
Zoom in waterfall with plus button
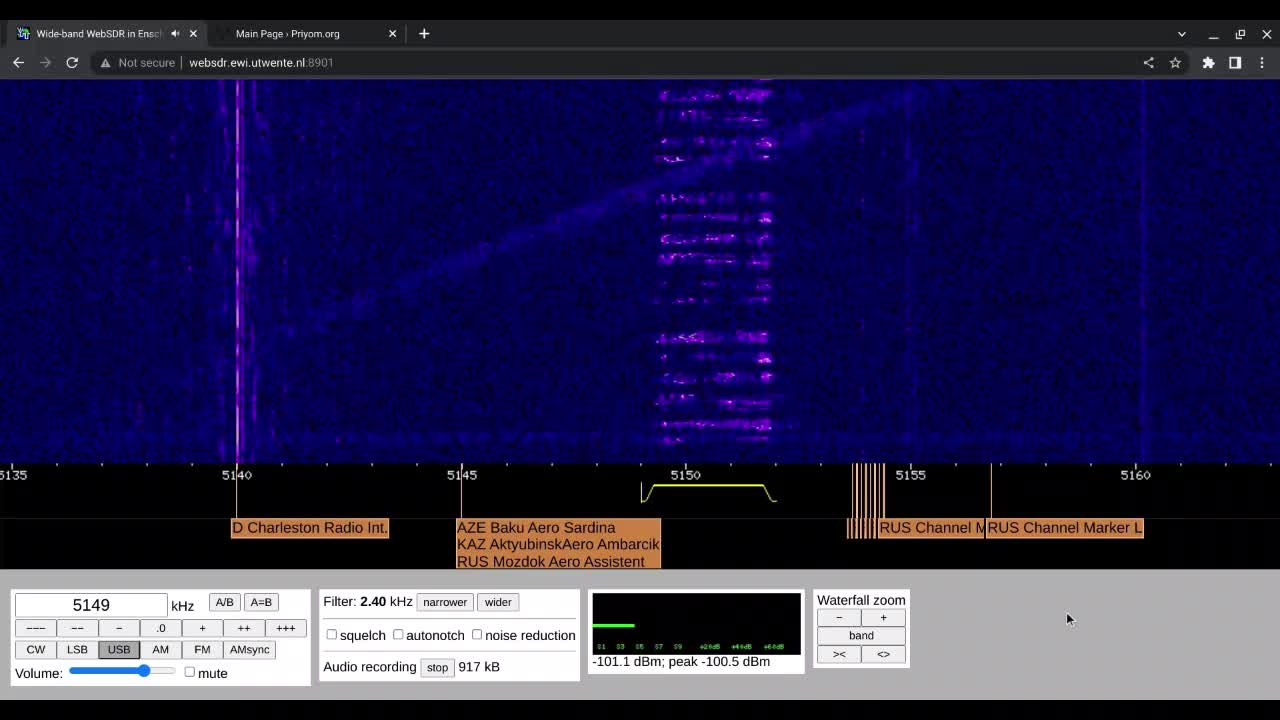pos(883,618)
